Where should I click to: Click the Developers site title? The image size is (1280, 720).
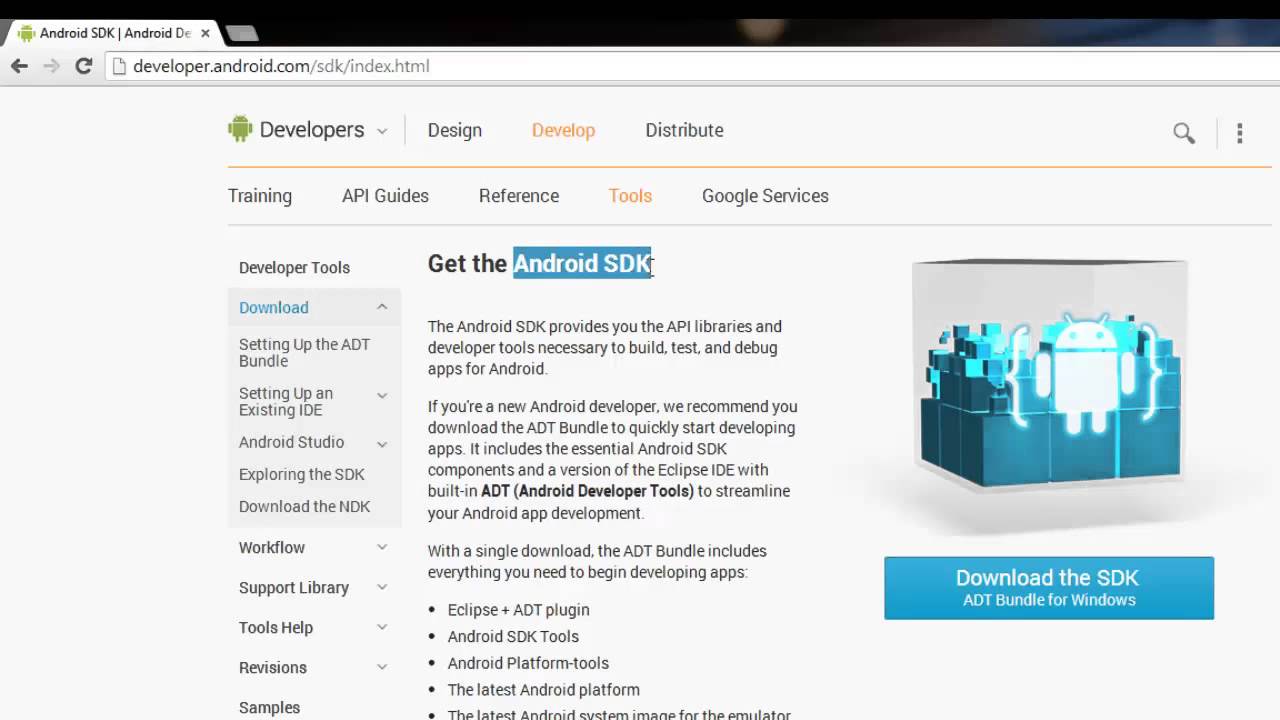click(x=312, y=130)
